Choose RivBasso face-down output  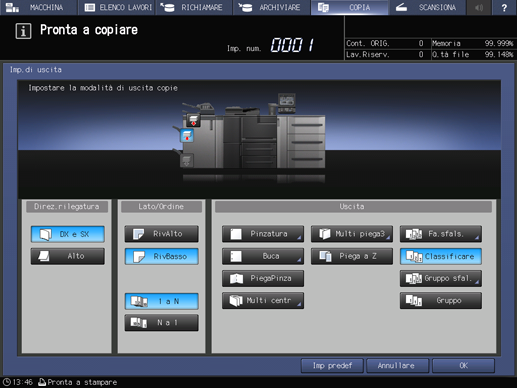[162, 256]
